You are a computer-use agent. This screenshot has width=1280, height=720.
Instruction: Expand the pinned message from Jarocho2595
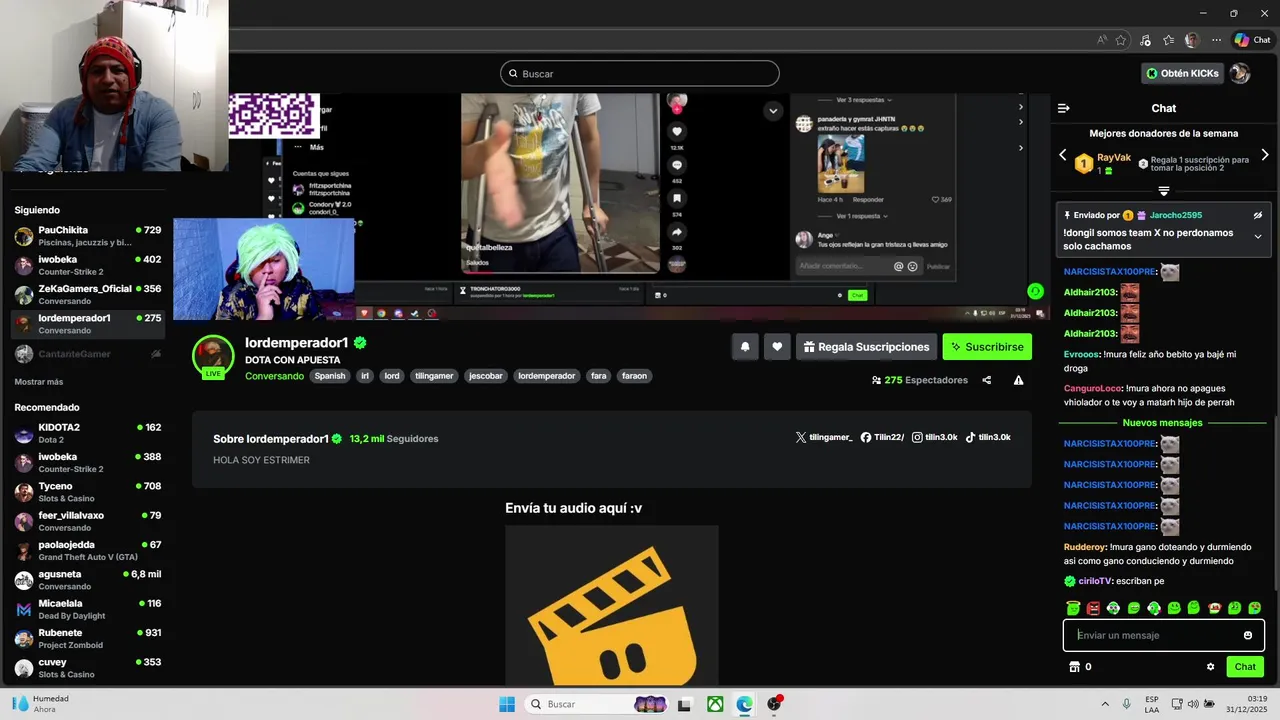(x=1258, y=237)
